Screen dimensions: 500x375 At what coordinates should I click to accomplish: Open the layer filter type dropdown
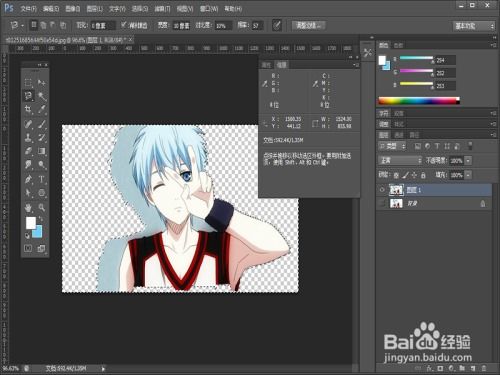pyautogui.click(x=392, y=146)
